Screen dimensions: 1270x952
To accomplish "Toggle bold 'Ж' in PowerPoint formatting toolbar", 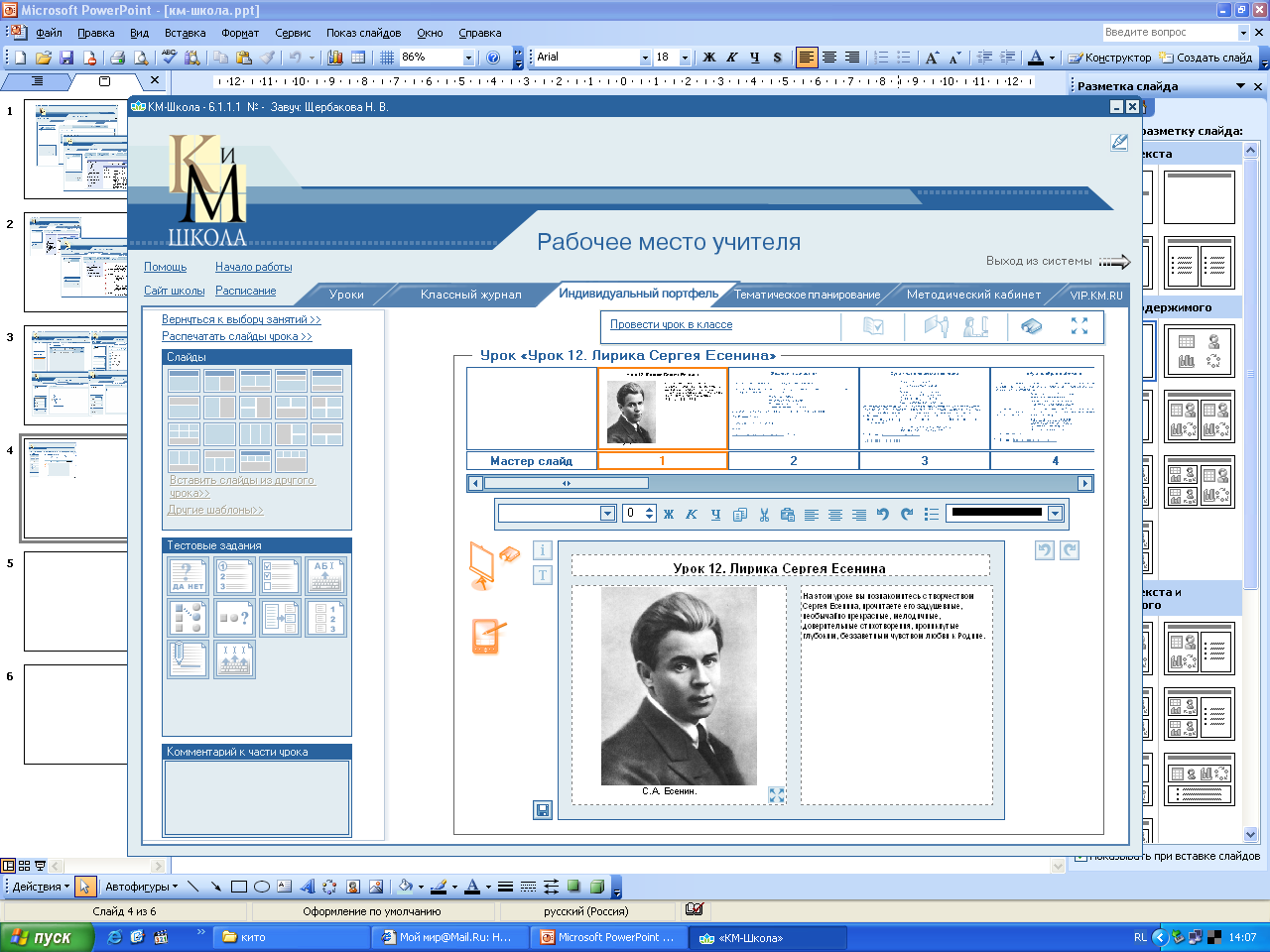I will (x=708, y=58).
